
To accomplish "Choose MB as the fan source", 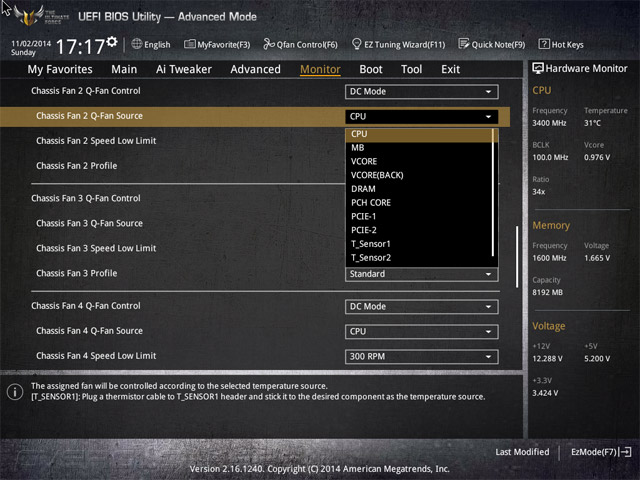I will [x=419, y=148].
